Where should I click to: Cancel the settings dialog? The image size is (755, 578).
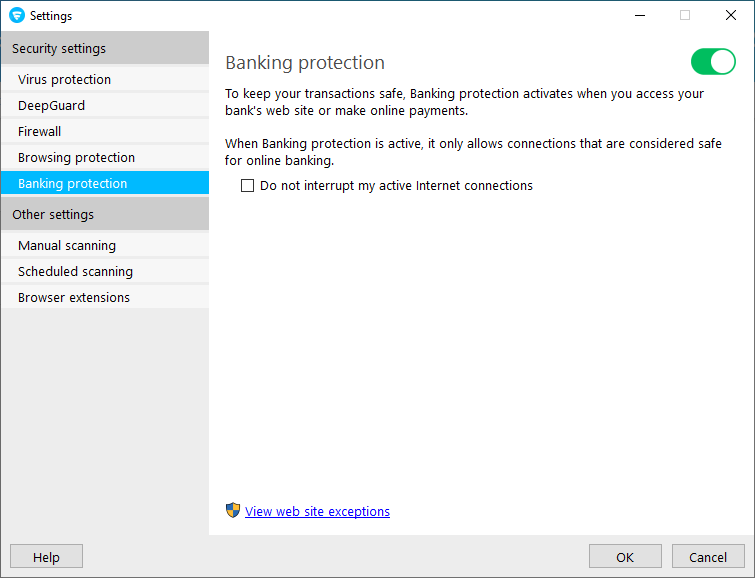click(708, 557)
